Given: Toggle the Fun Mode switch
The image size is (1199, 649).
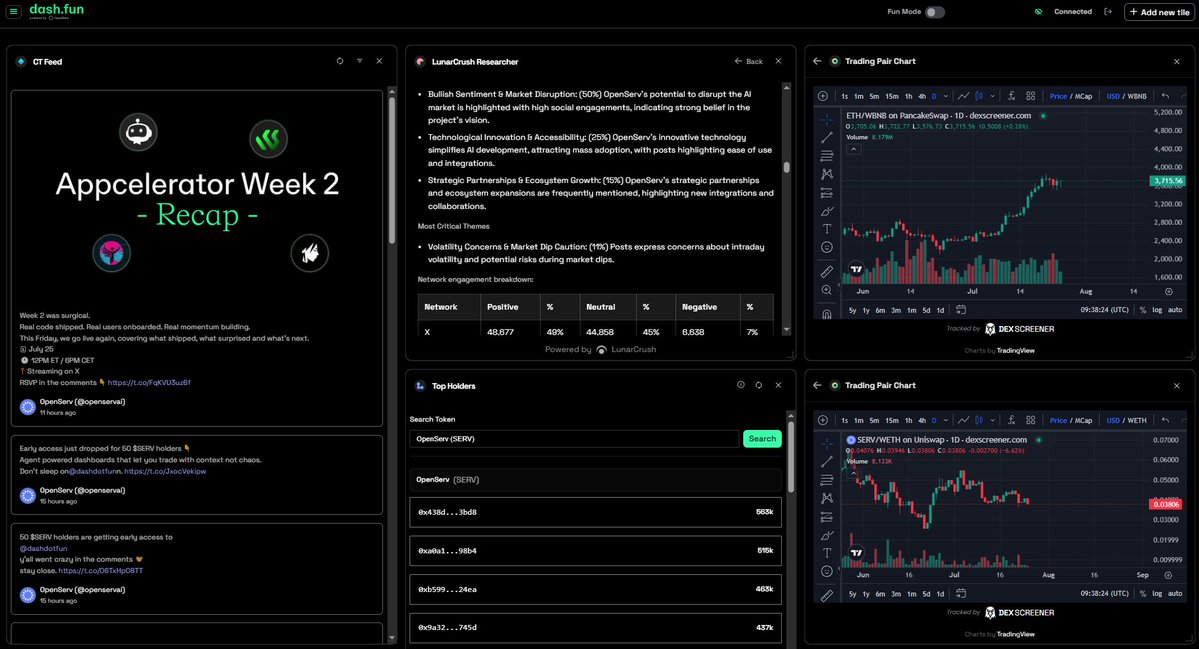Looking at the screenshot, I should click(934, 12).
